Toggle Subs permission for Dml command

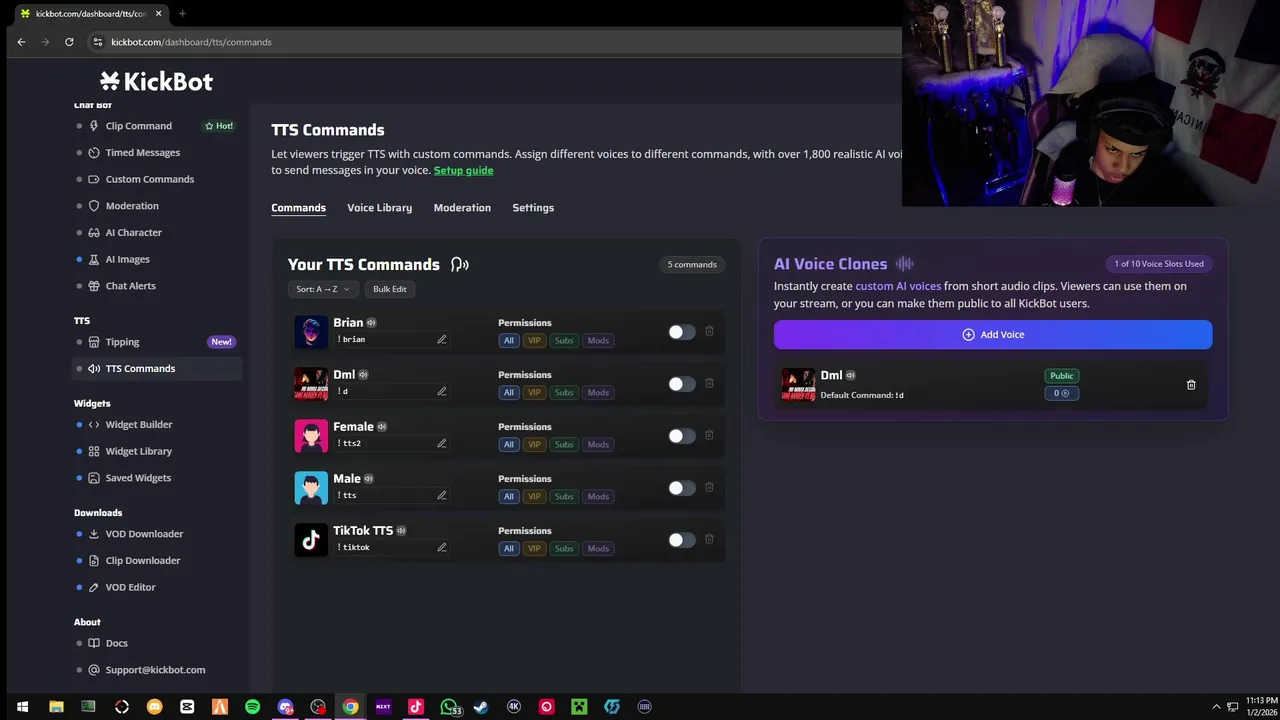[x=564, y=393]
